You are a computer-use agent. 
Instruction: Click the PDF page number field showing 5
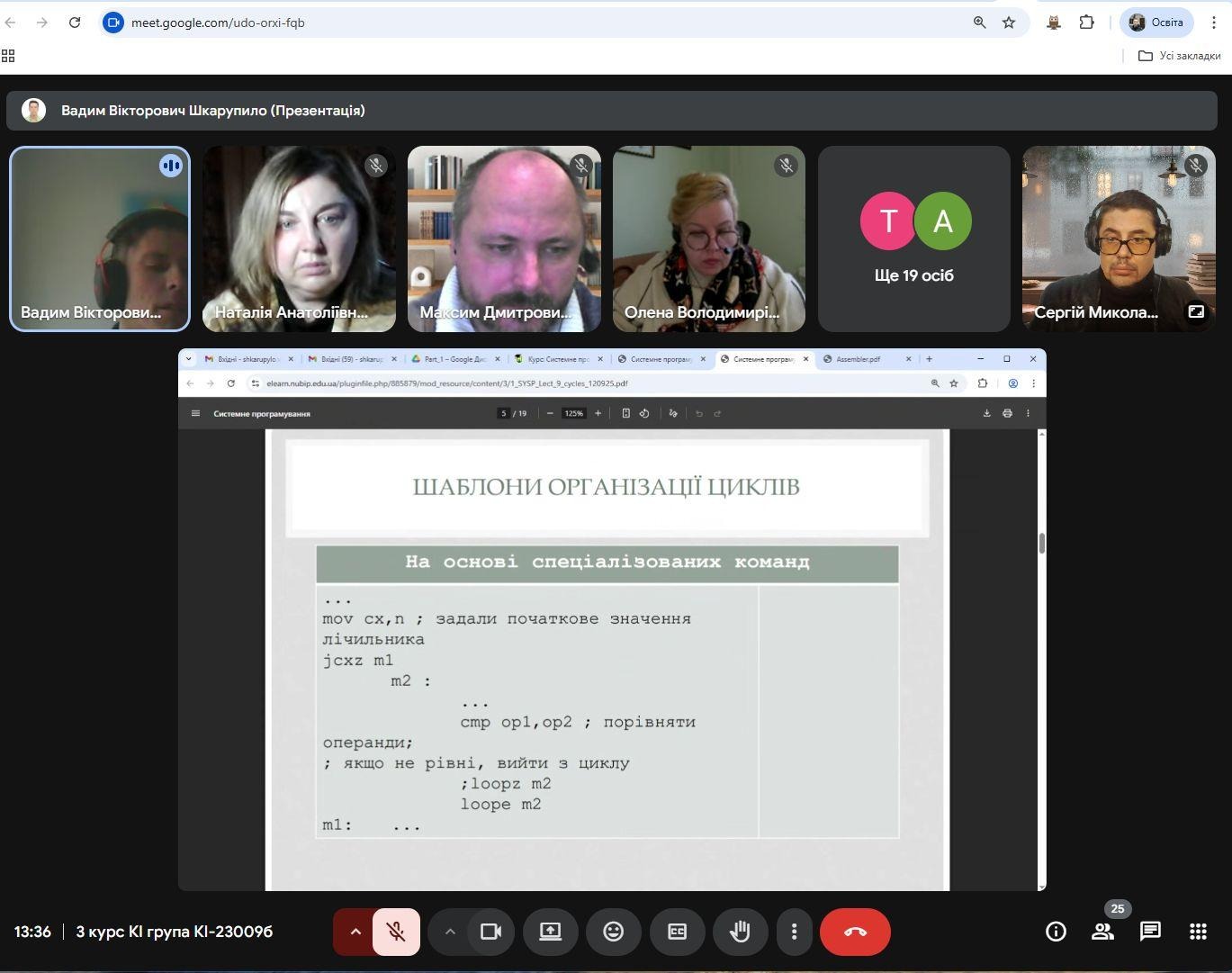(504, 414)
